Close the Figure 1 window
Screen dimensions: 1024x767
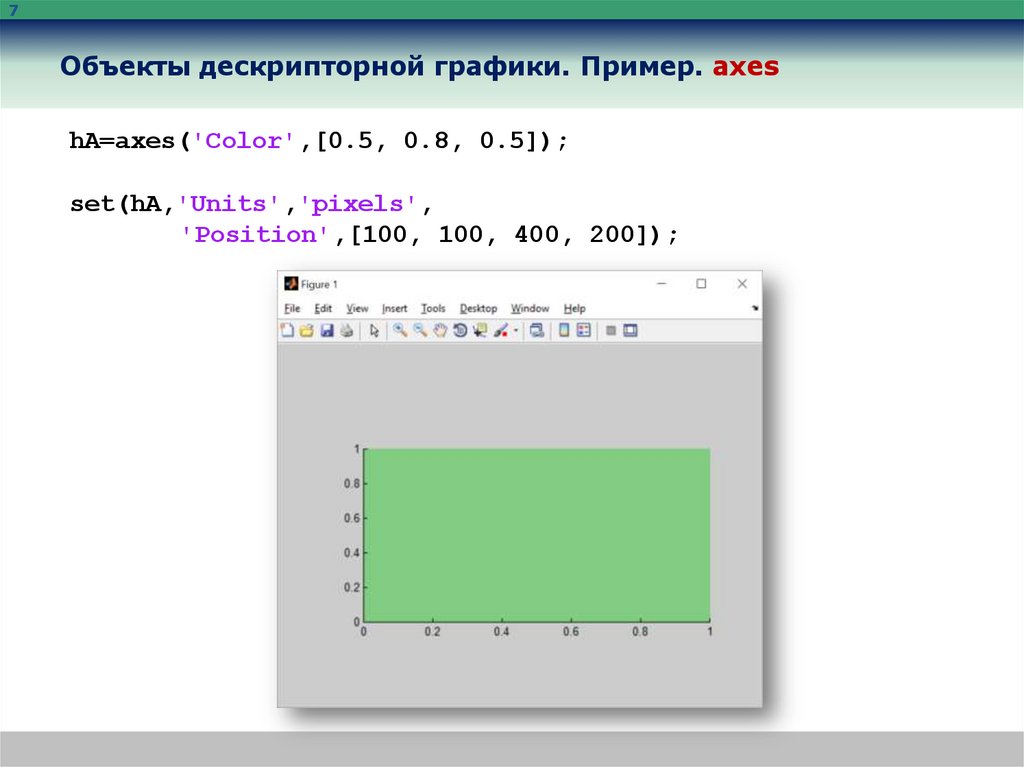742,284
